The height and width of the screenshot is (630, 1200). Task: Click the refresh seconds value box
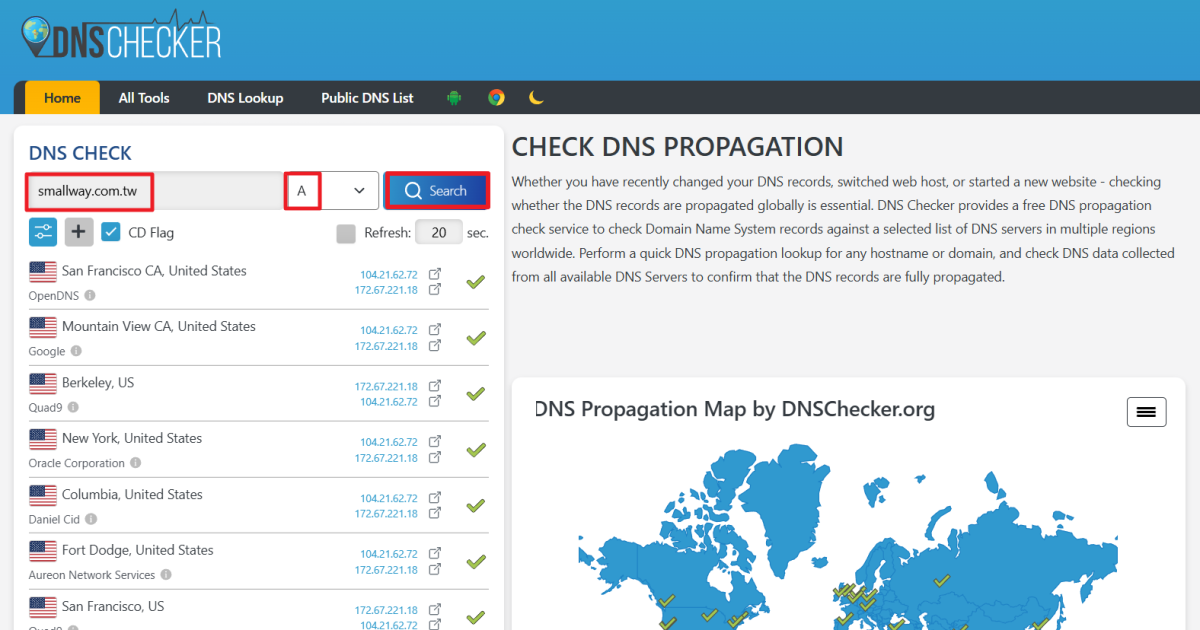click(438, 231)
